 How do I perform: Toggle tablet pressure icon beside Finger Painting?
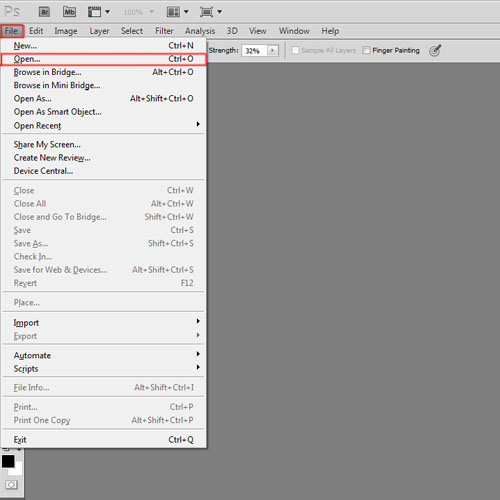pos(435,50)
